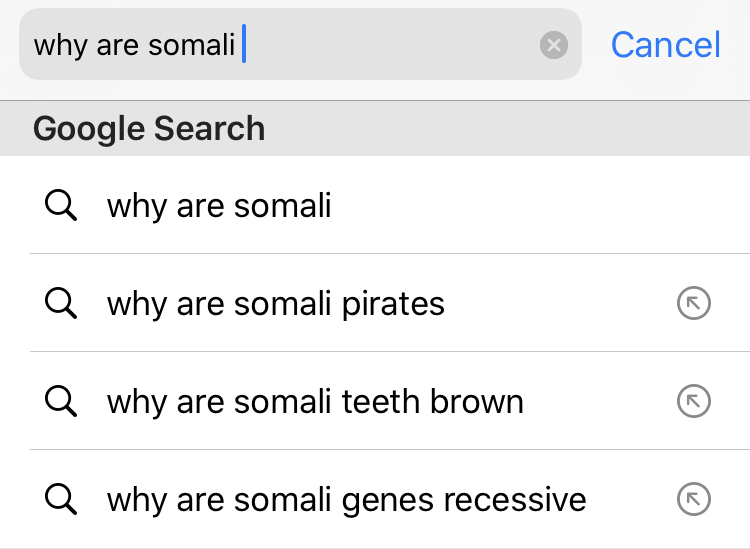Viewport: 750px width, 549px height.
Task: Tap the magnifier icon beside 'why are somali'
Action: [61, 206]
